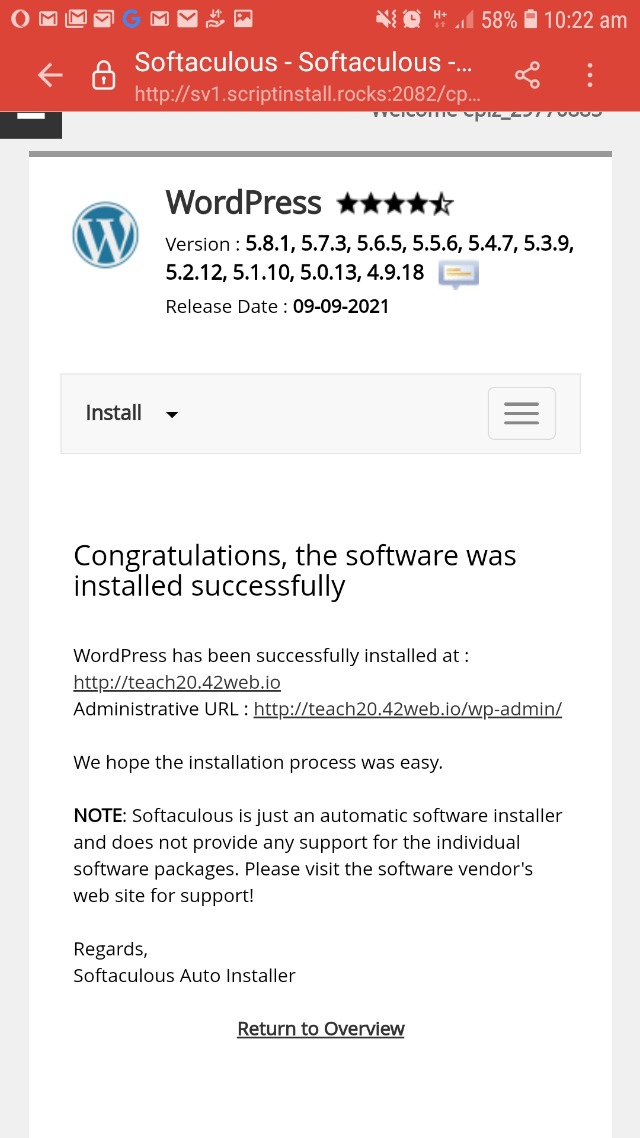Open the teach20.42web.io site link

click(177, 683)
